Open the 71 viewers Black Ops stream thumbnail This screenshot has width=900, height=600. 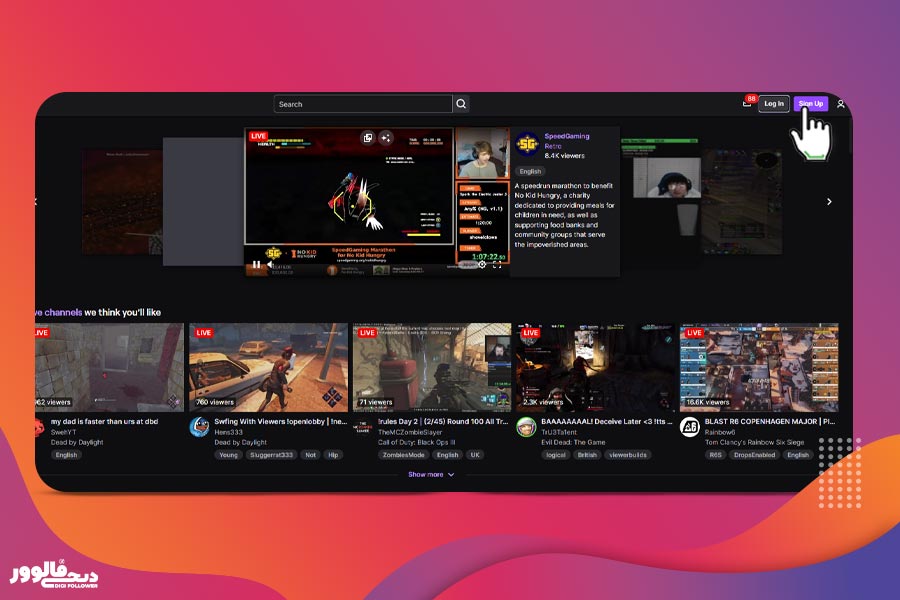point(432,367)
